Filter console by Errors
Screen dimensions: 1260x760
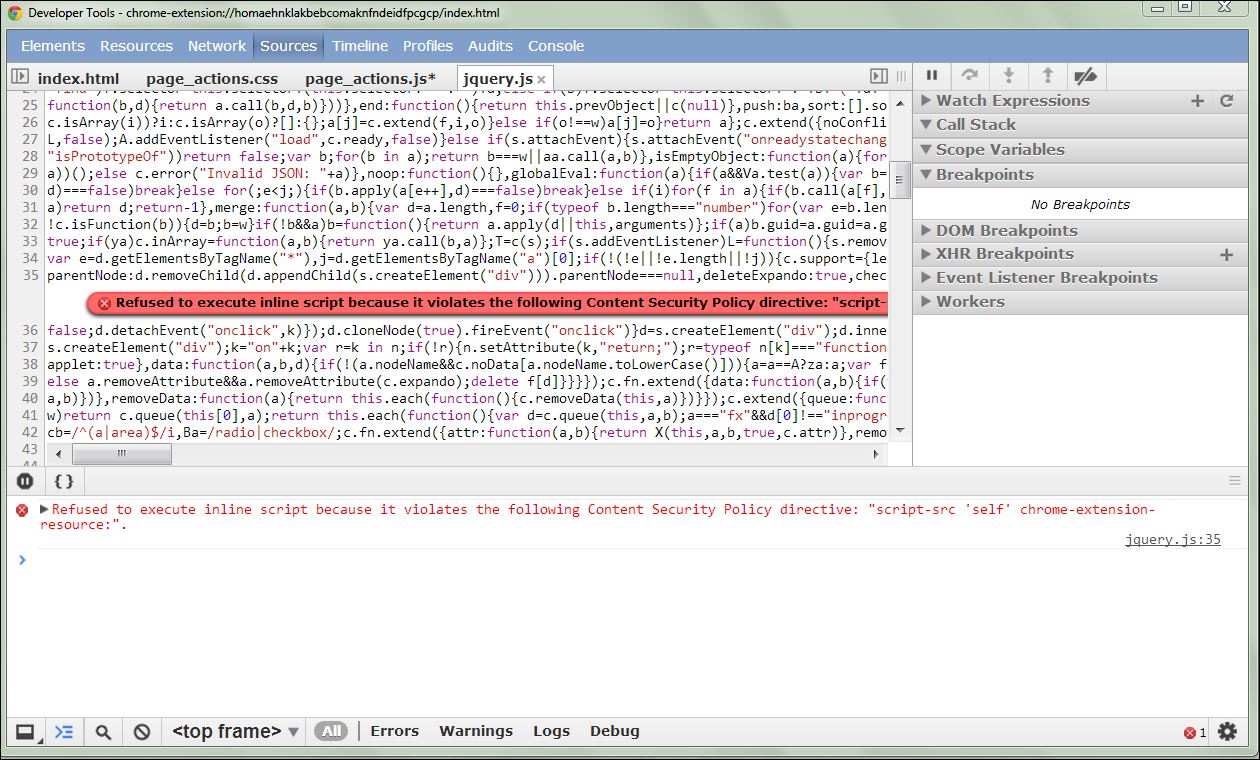pyautogui.click(x=394, y=731)
